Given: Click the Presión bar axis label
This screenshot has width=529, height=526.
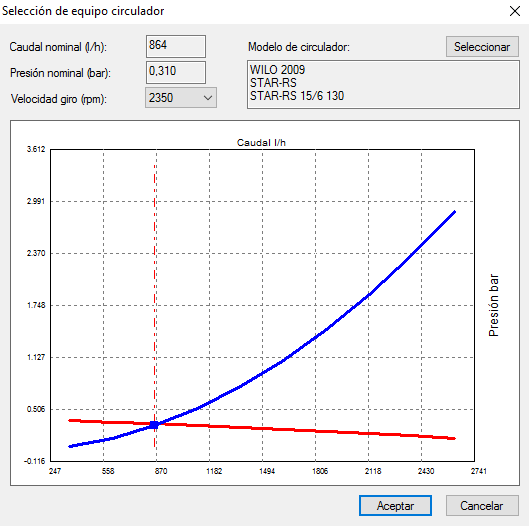Looking at the screenshot, I should 494,305.
